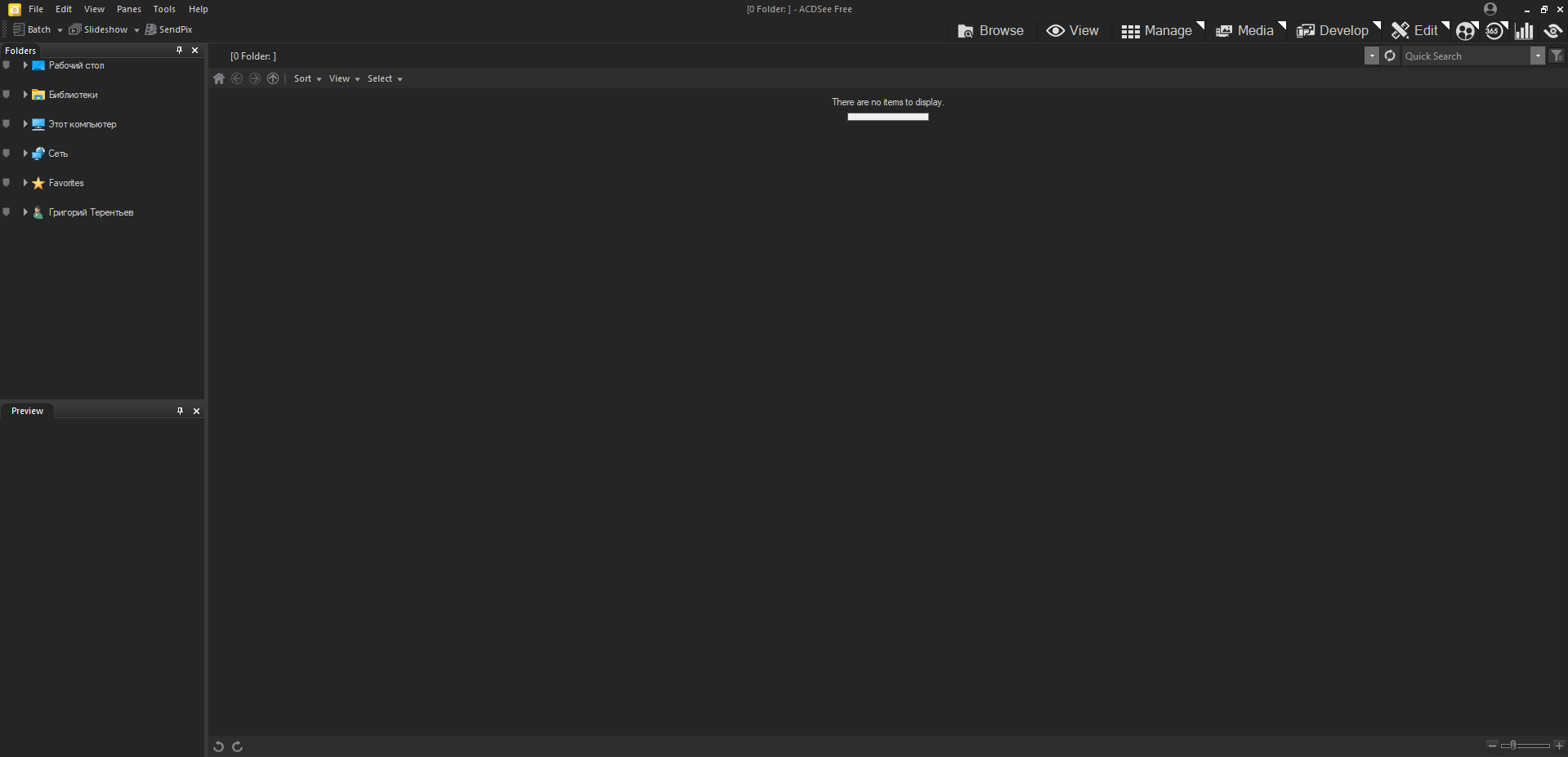Go to the home folder icon

219,78
